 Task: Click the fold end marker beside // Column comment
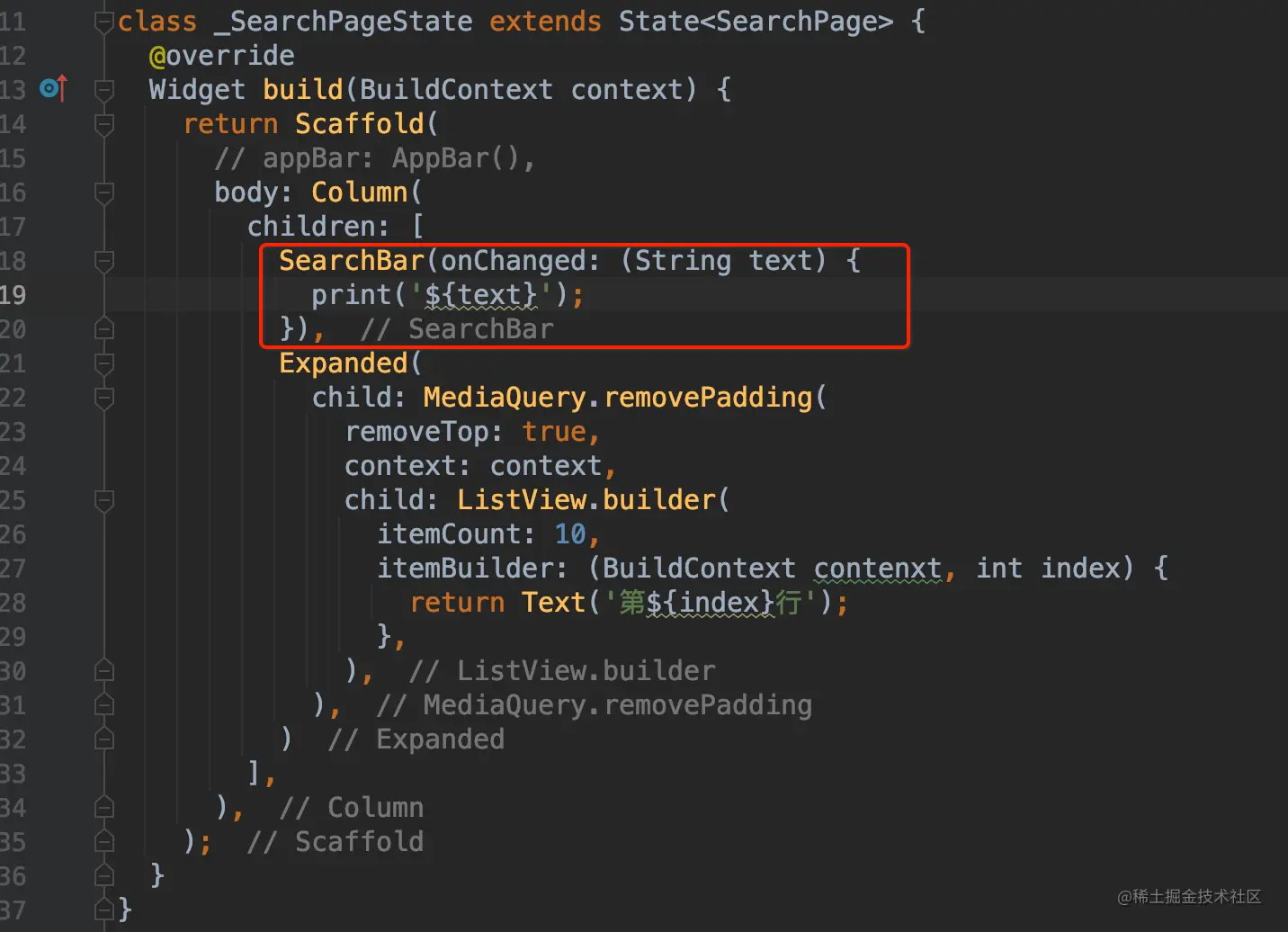(x=104, y=807)
